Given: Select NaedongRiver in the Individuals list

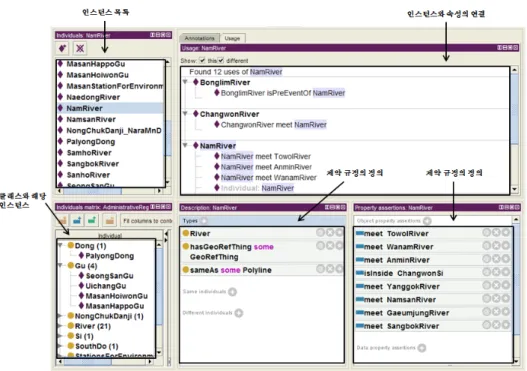Looking at the screenshot, I should tap(93, 97).
